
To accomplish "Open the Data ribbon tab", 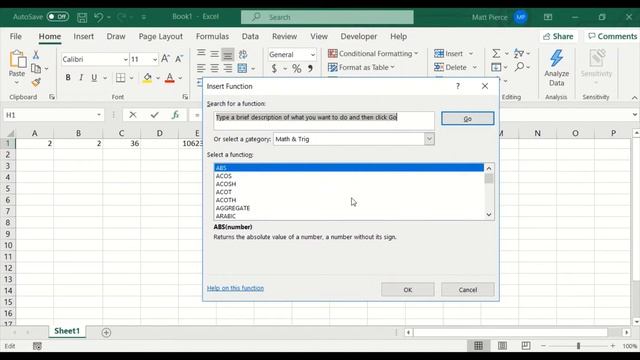I will 250,36.
